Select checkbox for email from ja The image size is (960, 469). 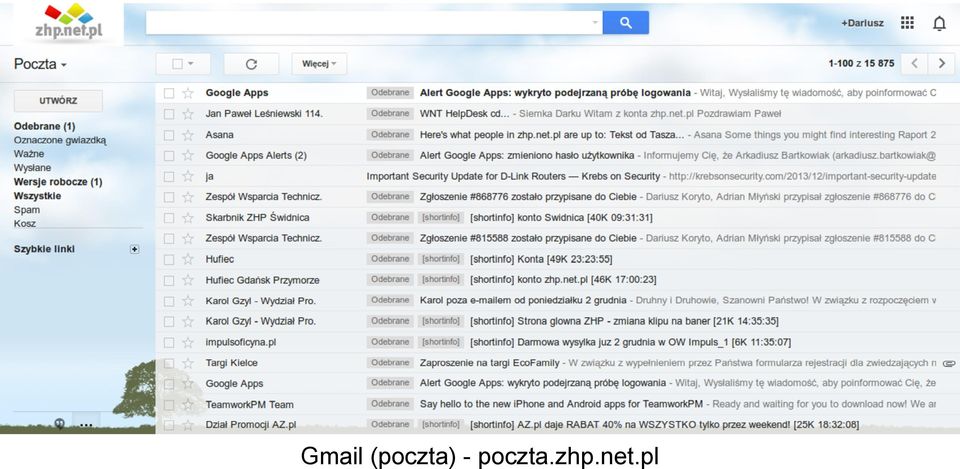tap(169, 176)
